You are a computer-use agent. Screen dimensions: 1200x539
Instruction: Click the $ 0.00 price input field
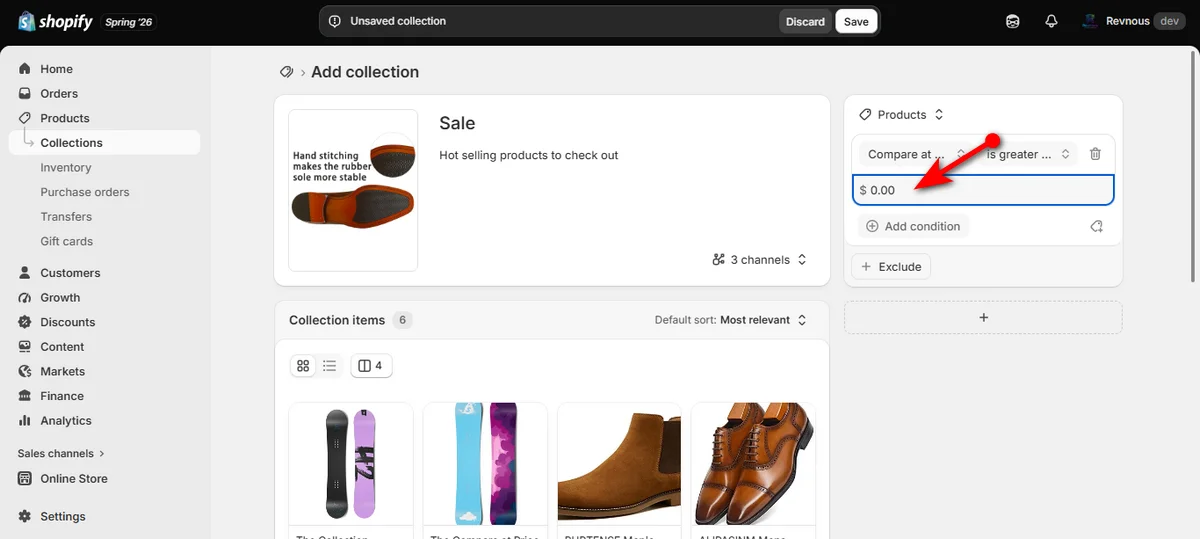983,190
